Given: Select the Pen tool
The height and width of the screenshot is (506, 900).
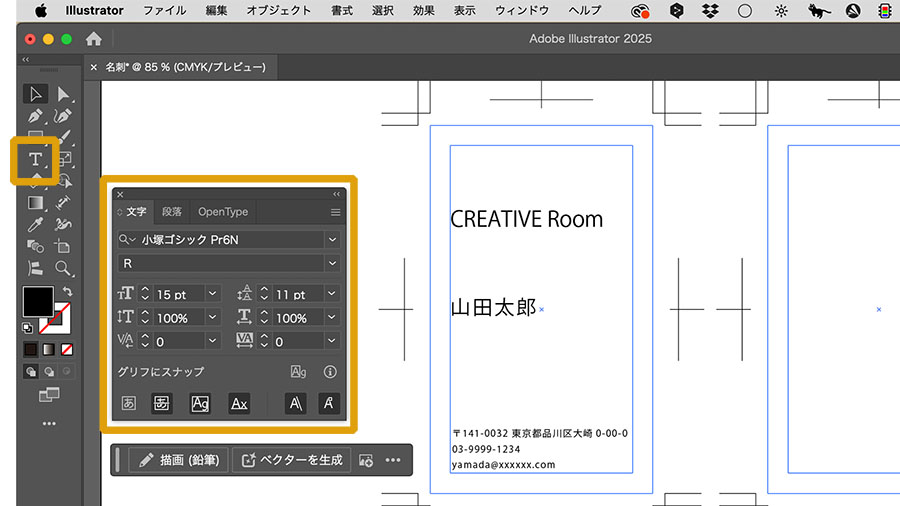Looking at the screenshot, I should pos(35,116).
